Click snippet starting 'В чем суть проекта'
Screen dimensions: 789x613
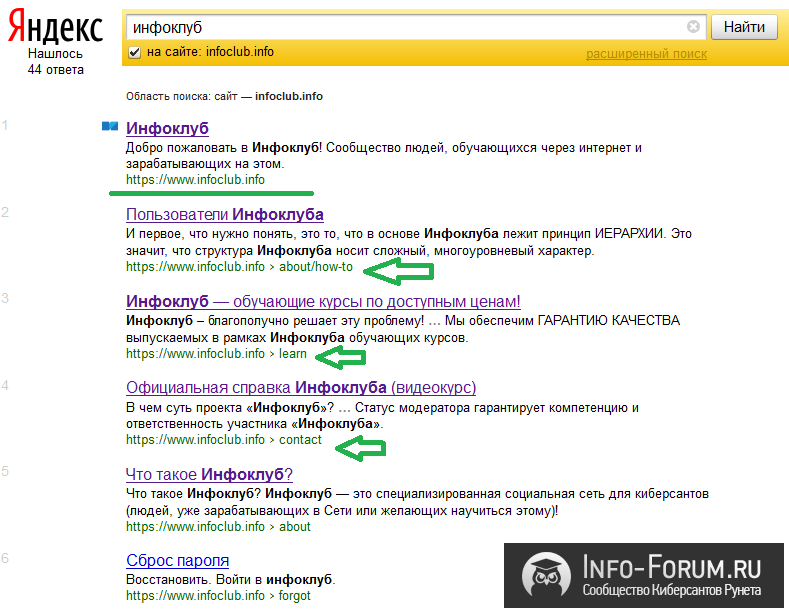(x=382, y=415)
